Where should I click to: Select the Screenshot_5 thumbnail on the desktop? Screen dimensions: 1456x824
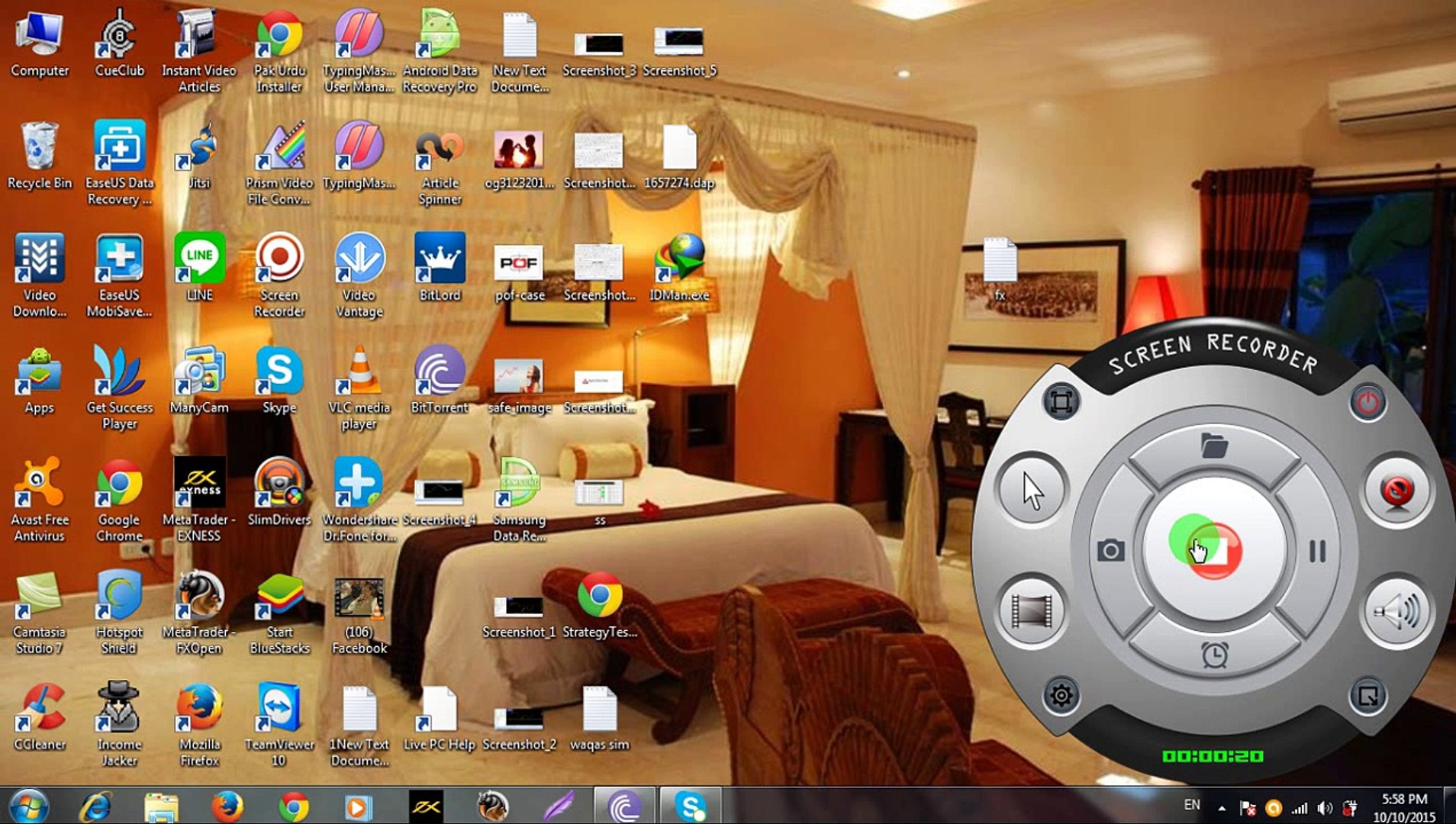click(x=679, y=50)
